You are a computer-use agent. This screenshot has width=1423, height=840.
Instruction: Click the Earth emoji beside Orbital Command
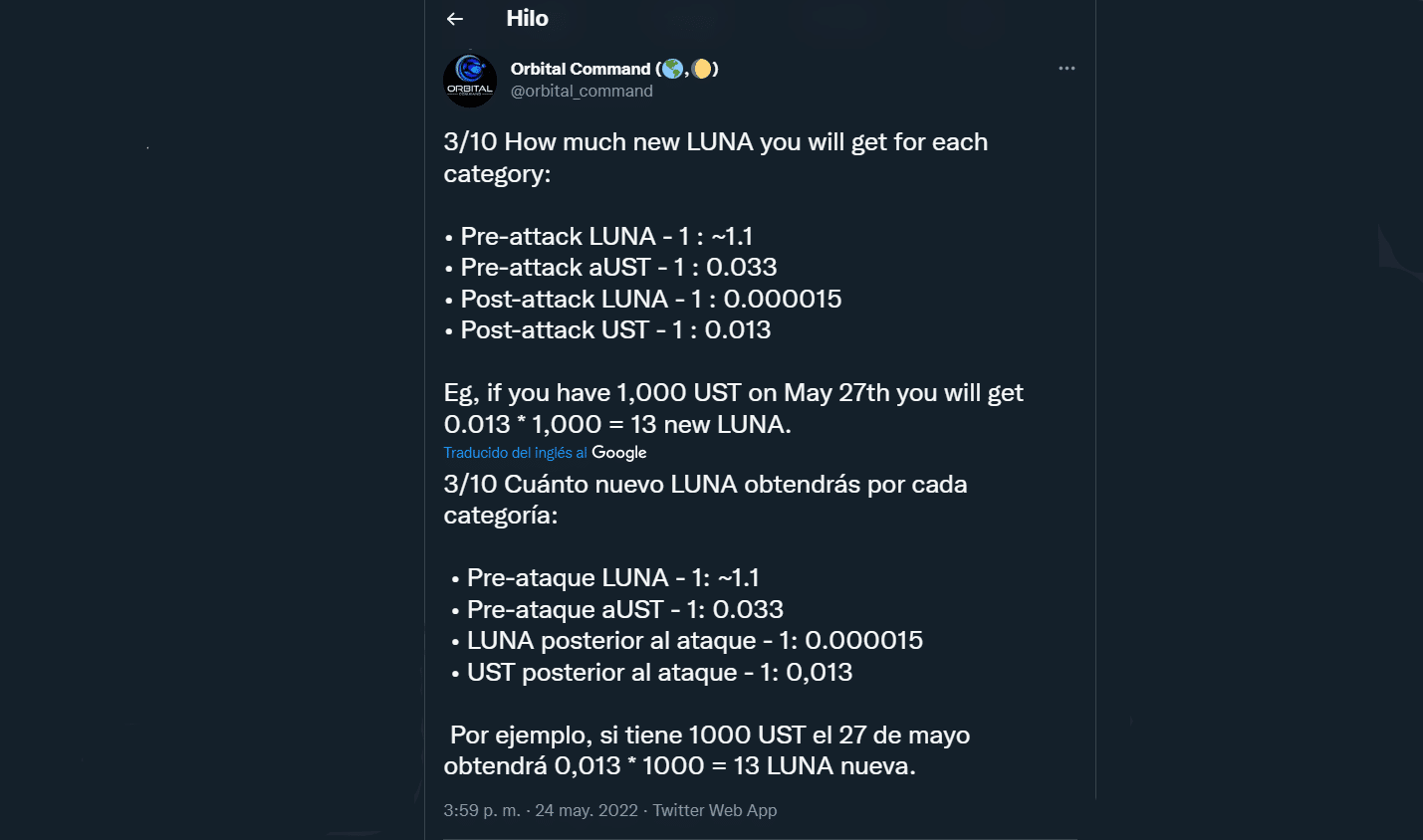click(x=673, y=69)
